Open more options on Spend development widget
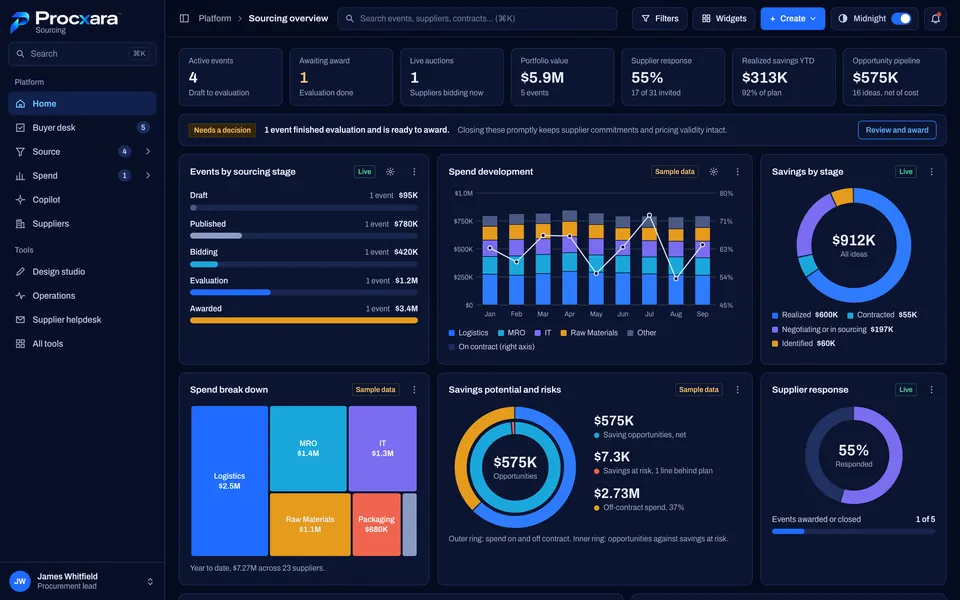 point(738,171)
